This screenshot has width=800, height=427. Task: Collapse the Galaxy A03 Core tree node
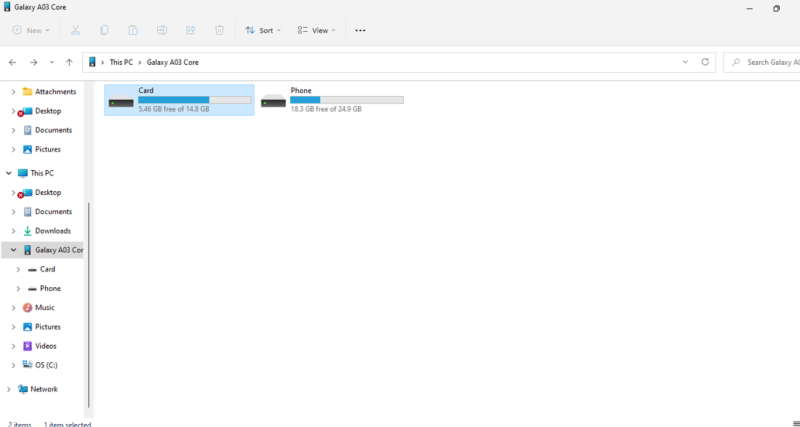[x=14, y=250]
